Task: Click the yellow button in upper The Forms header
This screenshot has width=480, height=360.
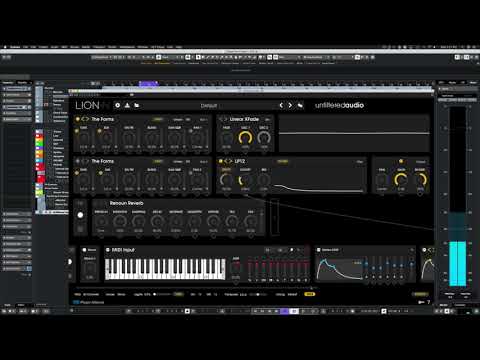Action: (158, 119)
